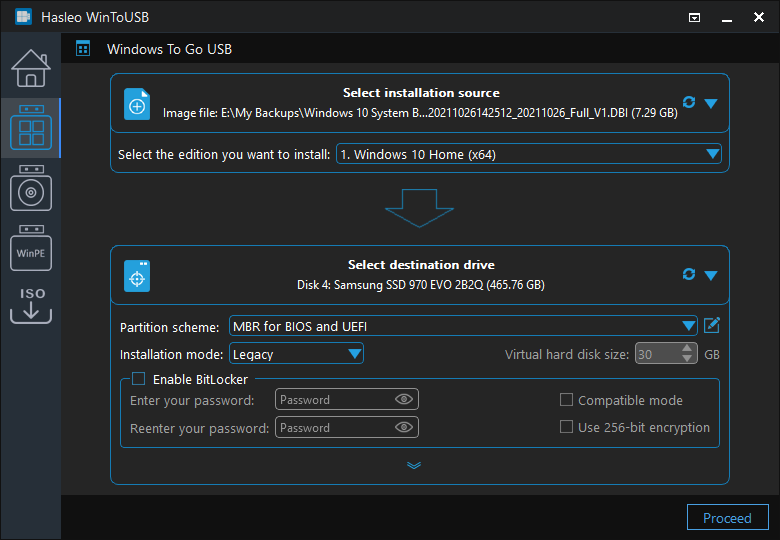This screenshot has height=540, width=780.
Task: Enable BitLocker checkbox
Action: pos(138,379)
